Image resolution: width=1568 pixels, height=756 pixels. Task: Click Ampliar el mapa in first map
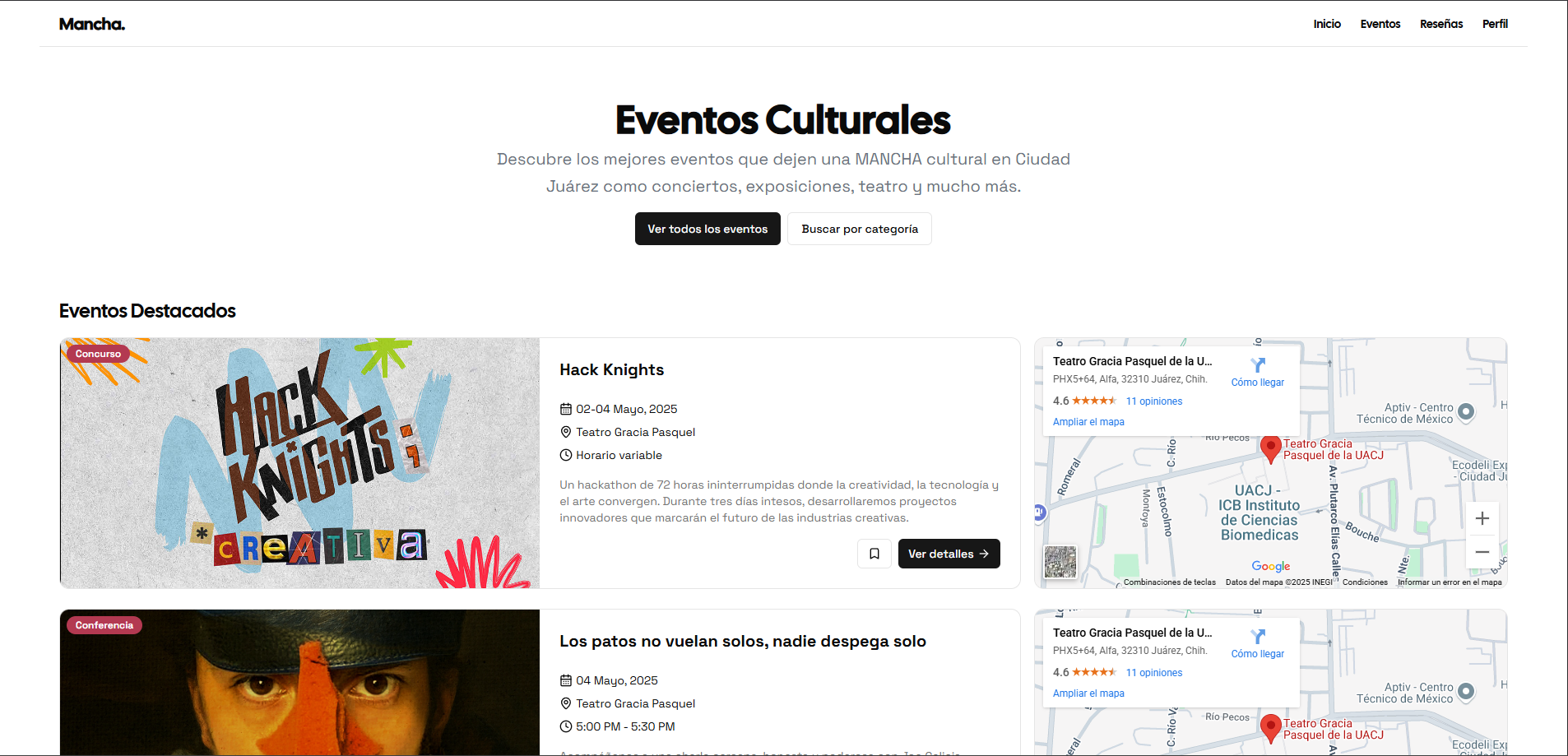1088,422
